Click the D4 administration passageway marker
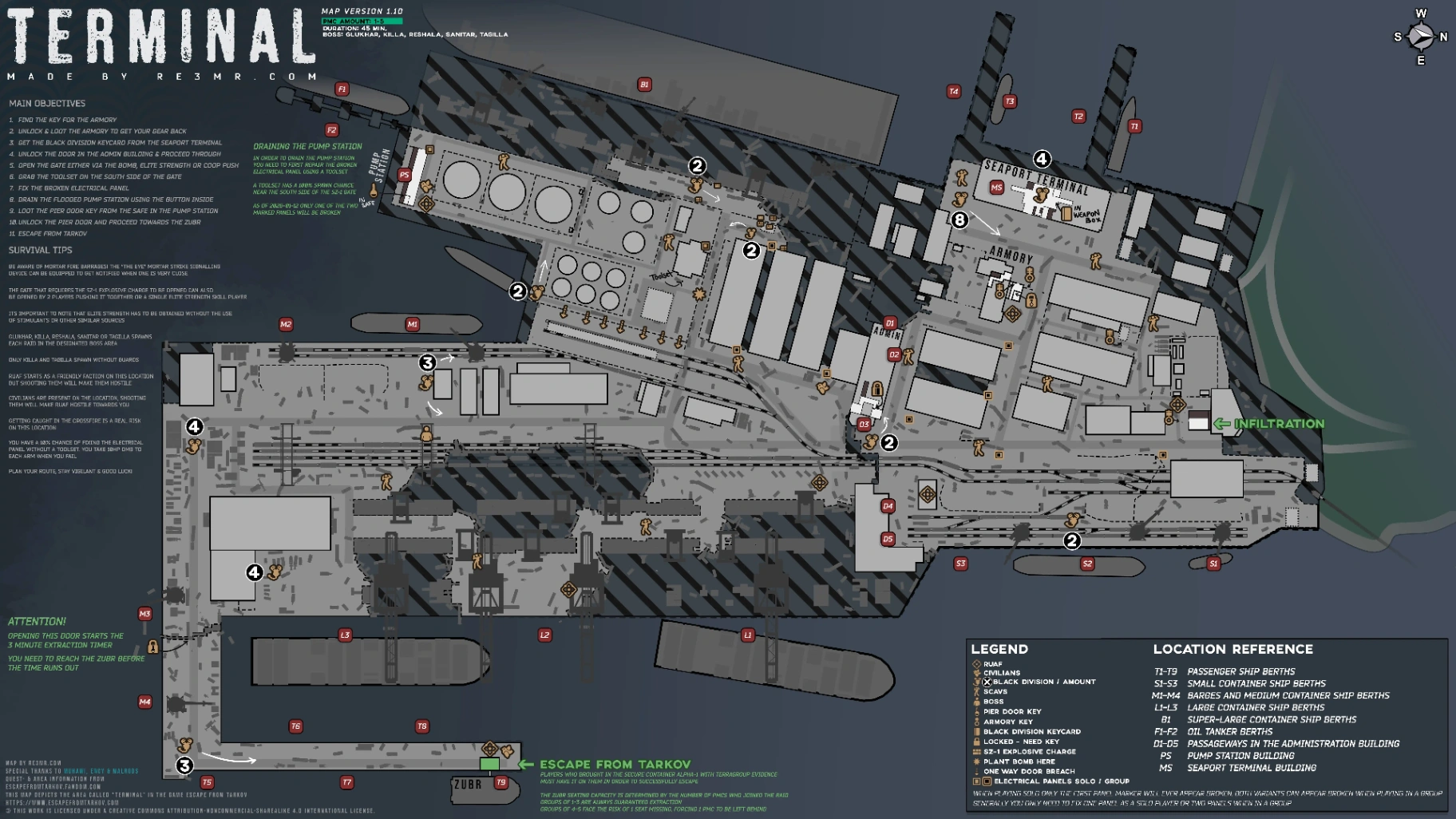 point(888,506)
